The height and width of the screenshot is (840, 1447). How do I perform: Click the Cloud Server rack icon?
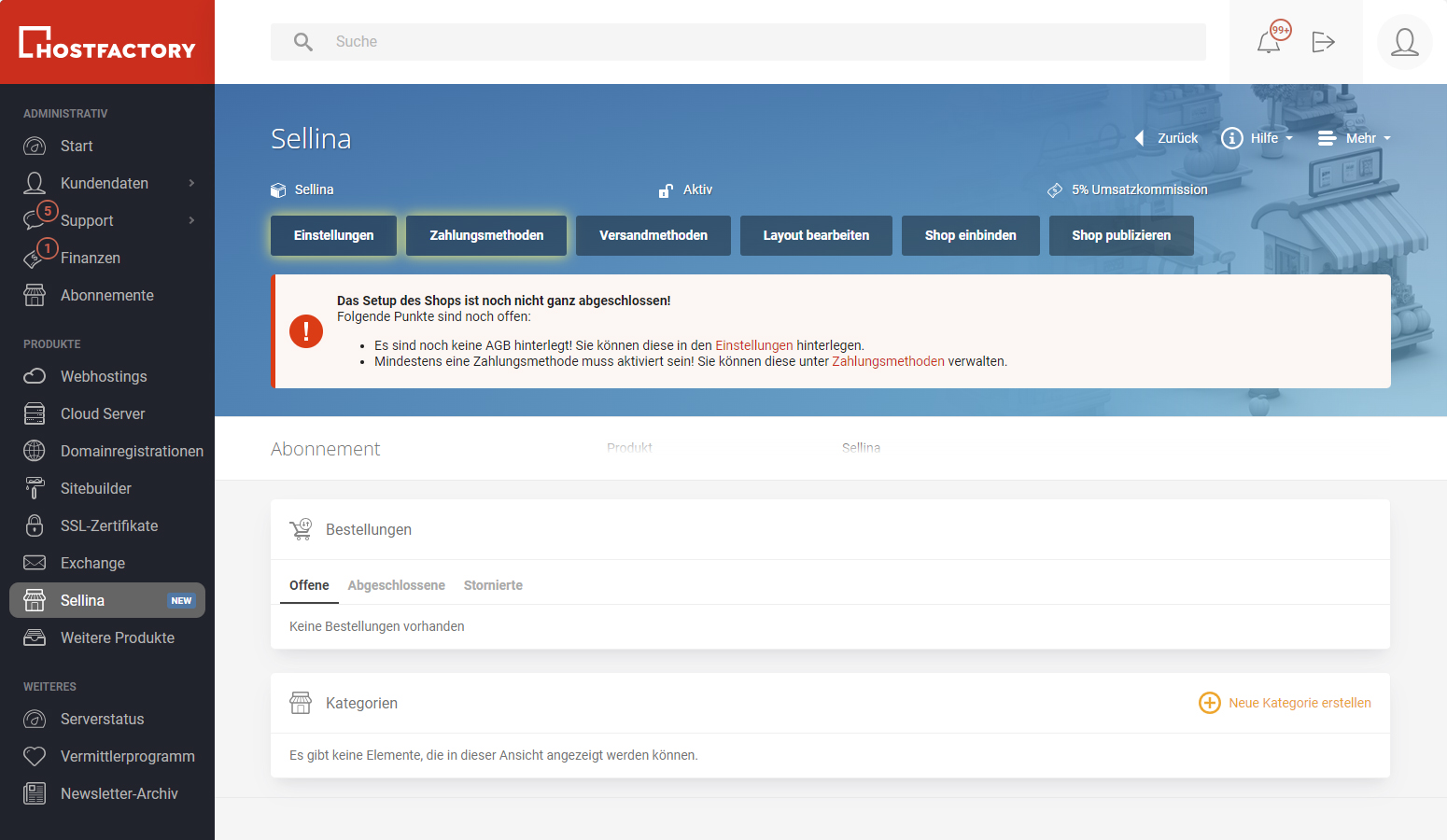(x=35, y=413)
